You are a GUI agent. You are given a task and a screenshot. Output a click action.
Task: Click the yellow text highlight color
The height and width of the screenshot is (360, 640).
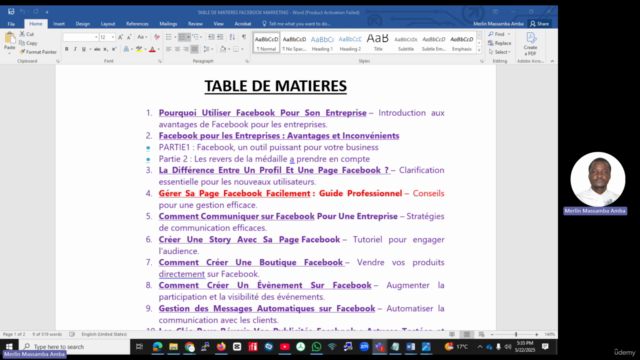click(139, 49)
